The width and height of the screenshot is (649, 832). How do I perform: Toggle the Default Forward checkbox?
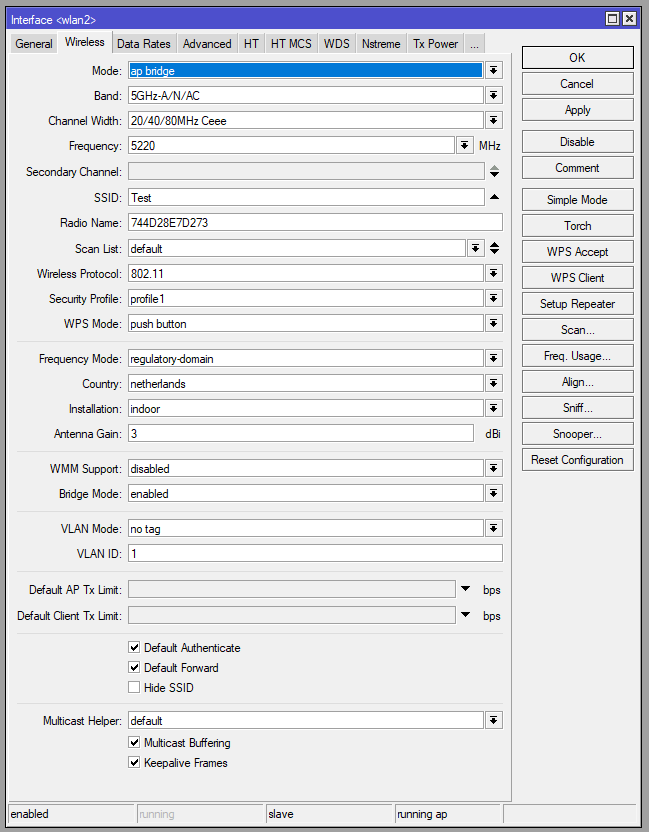point(134,668)
